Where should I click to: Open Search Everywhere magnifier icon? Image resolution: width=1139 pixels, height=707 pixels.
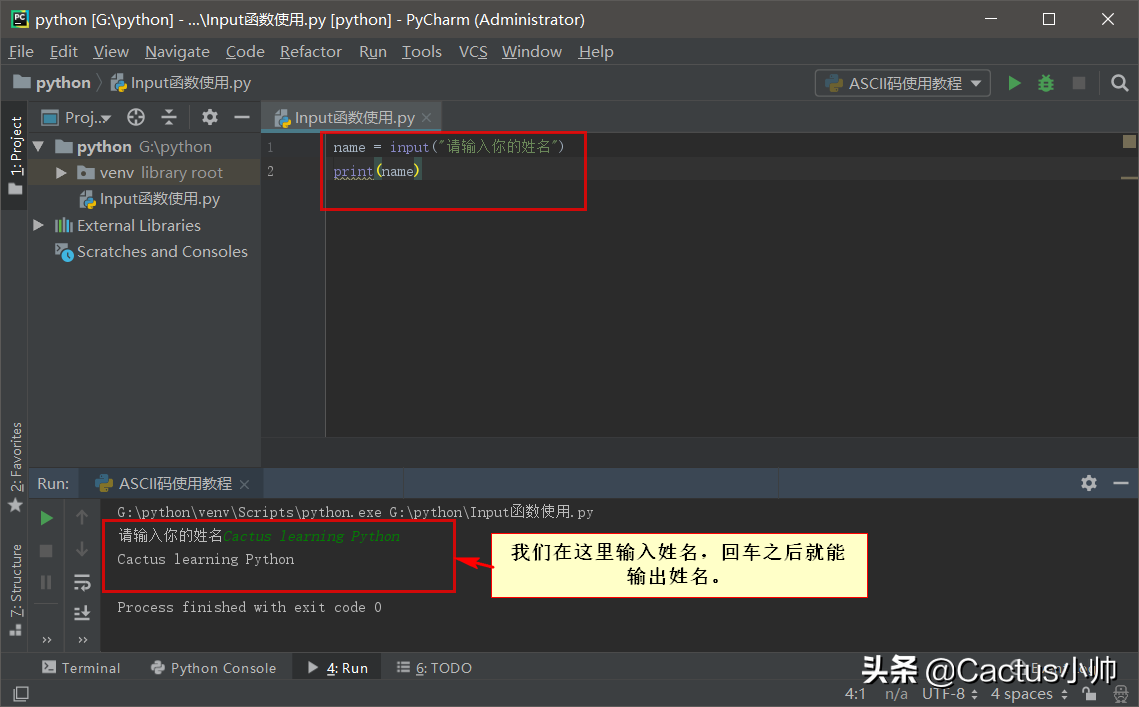pyautogui.click(x=1120, y=83)
